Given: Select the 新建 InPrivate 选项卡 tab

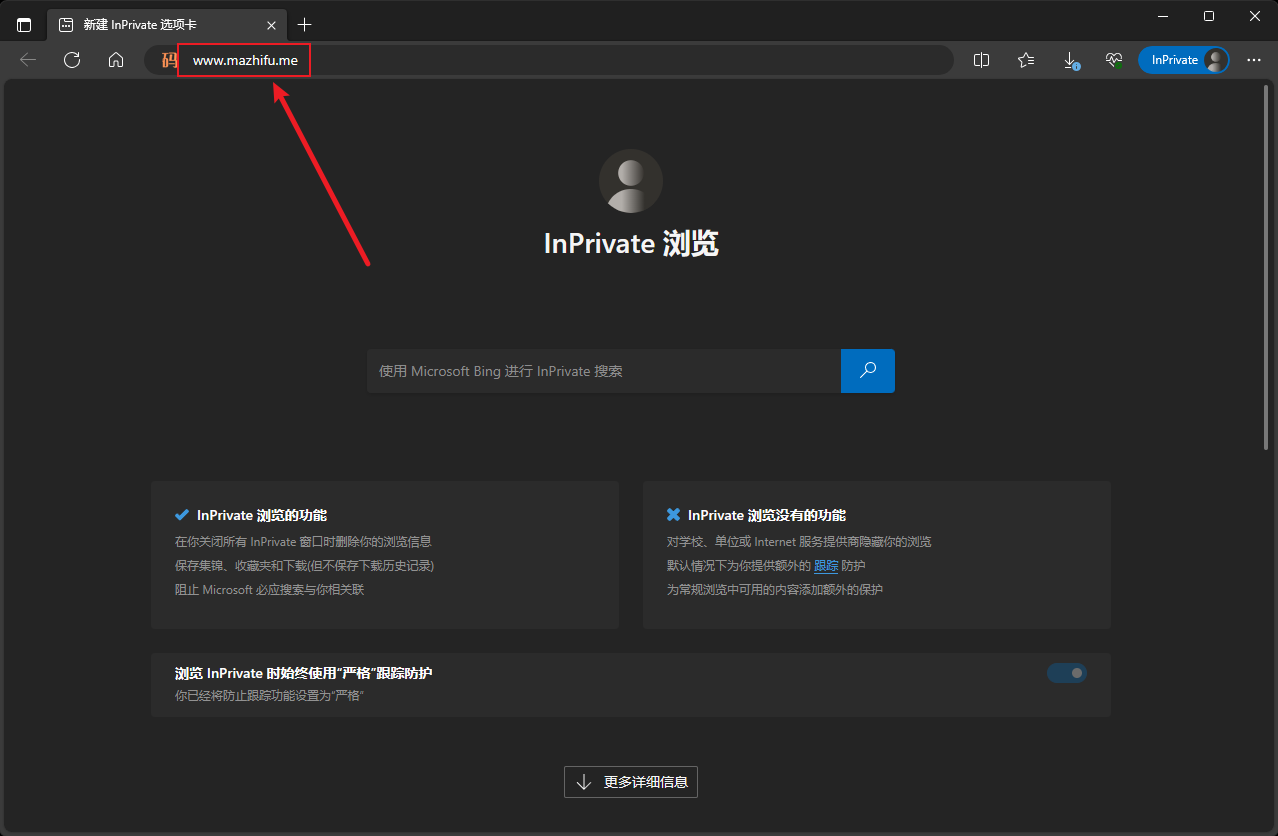Looking at the screenshot, I should point(160,25).
